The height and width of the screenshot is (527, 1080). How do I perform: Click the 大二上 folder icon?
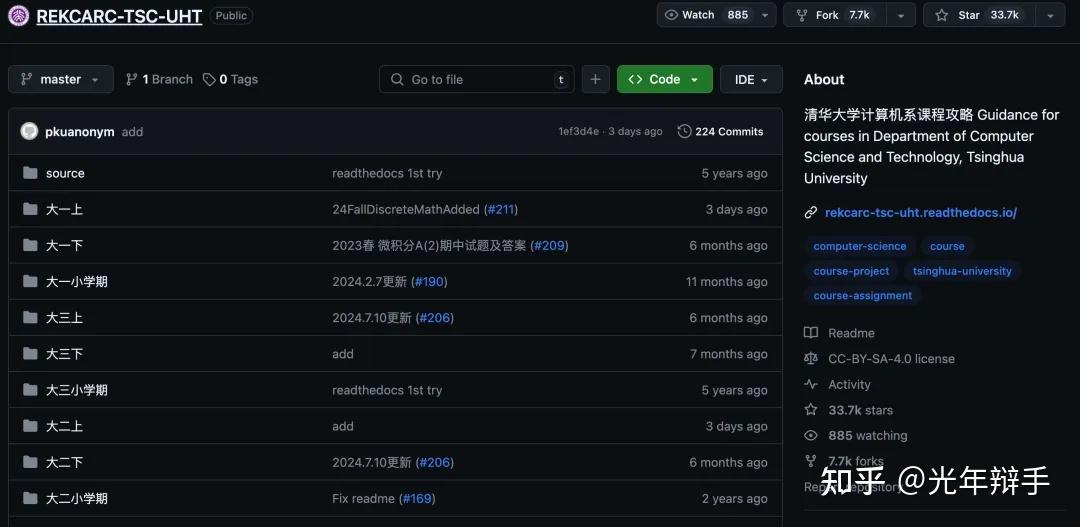click(x=30, y=426)
